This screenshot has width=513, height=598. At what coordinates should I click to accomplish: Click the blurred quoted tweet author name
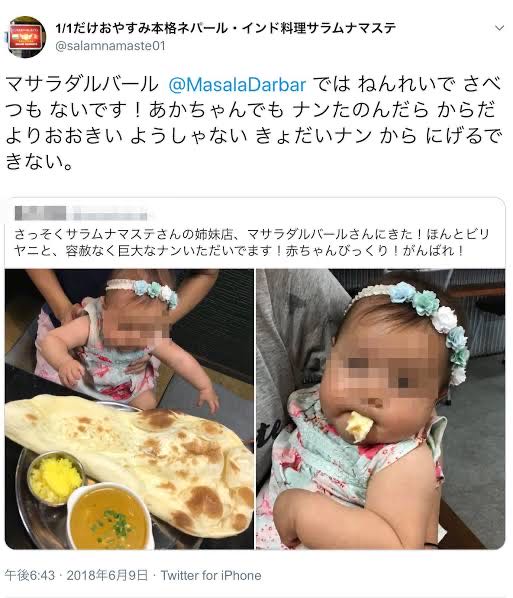111,214
